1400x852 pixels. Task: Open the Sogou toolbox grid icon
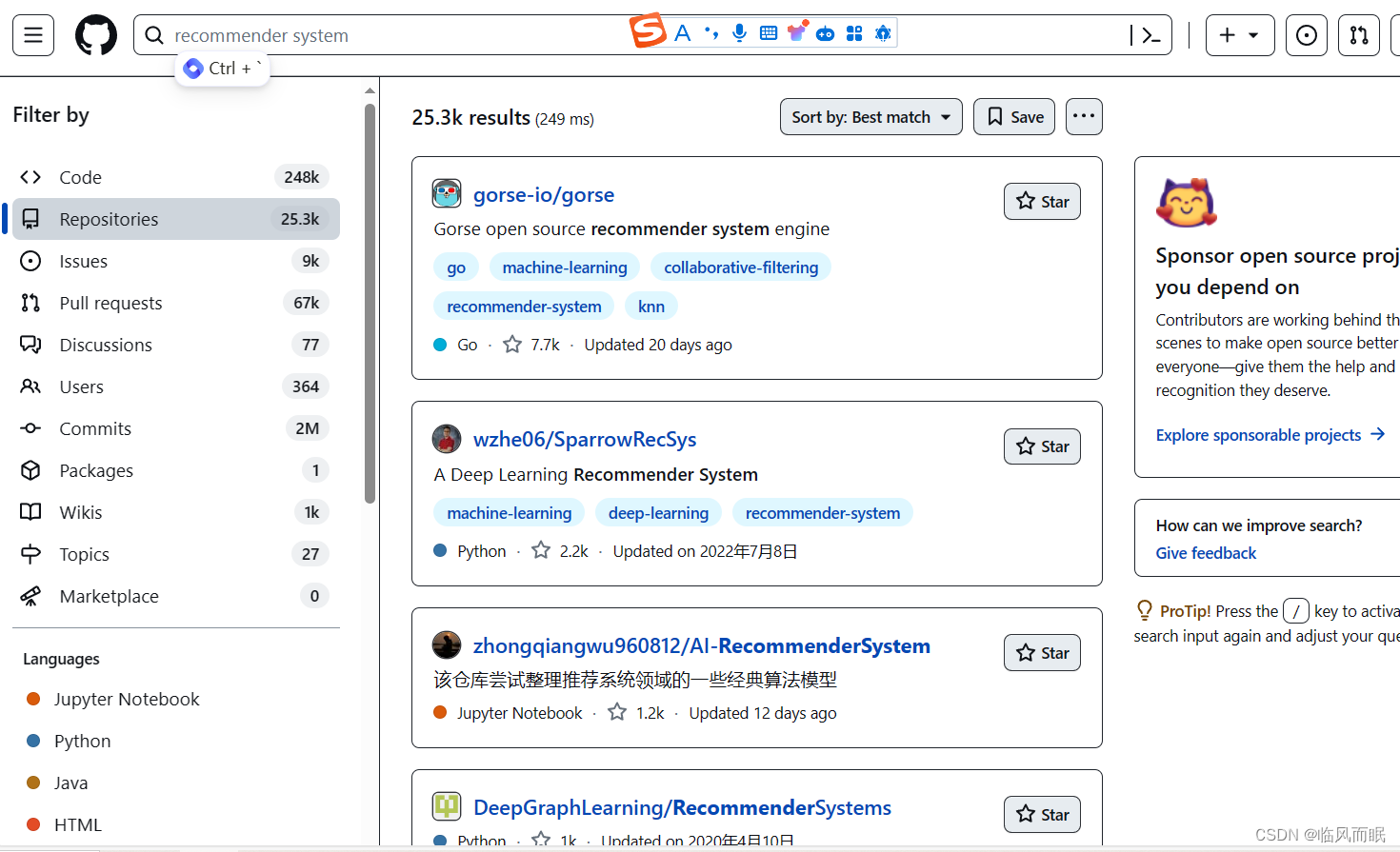point(854,33)
